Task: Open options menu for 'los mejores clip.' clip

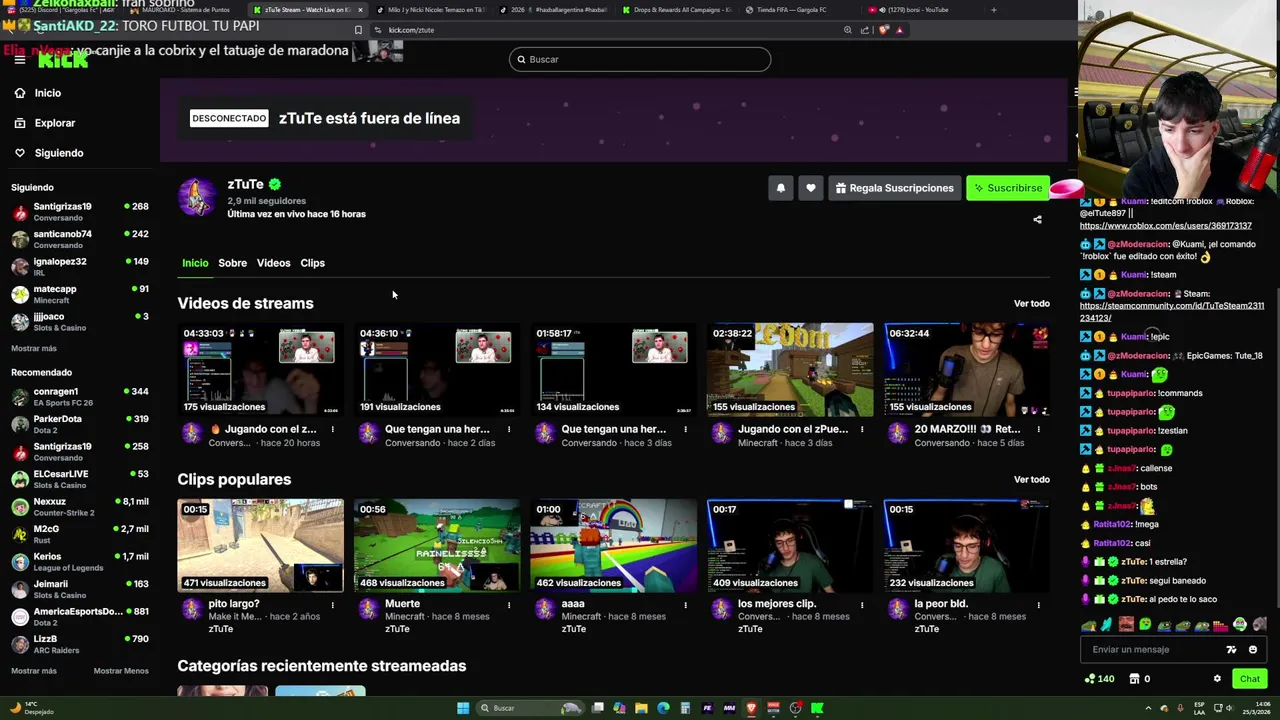Action: click(x=862, y=605)
